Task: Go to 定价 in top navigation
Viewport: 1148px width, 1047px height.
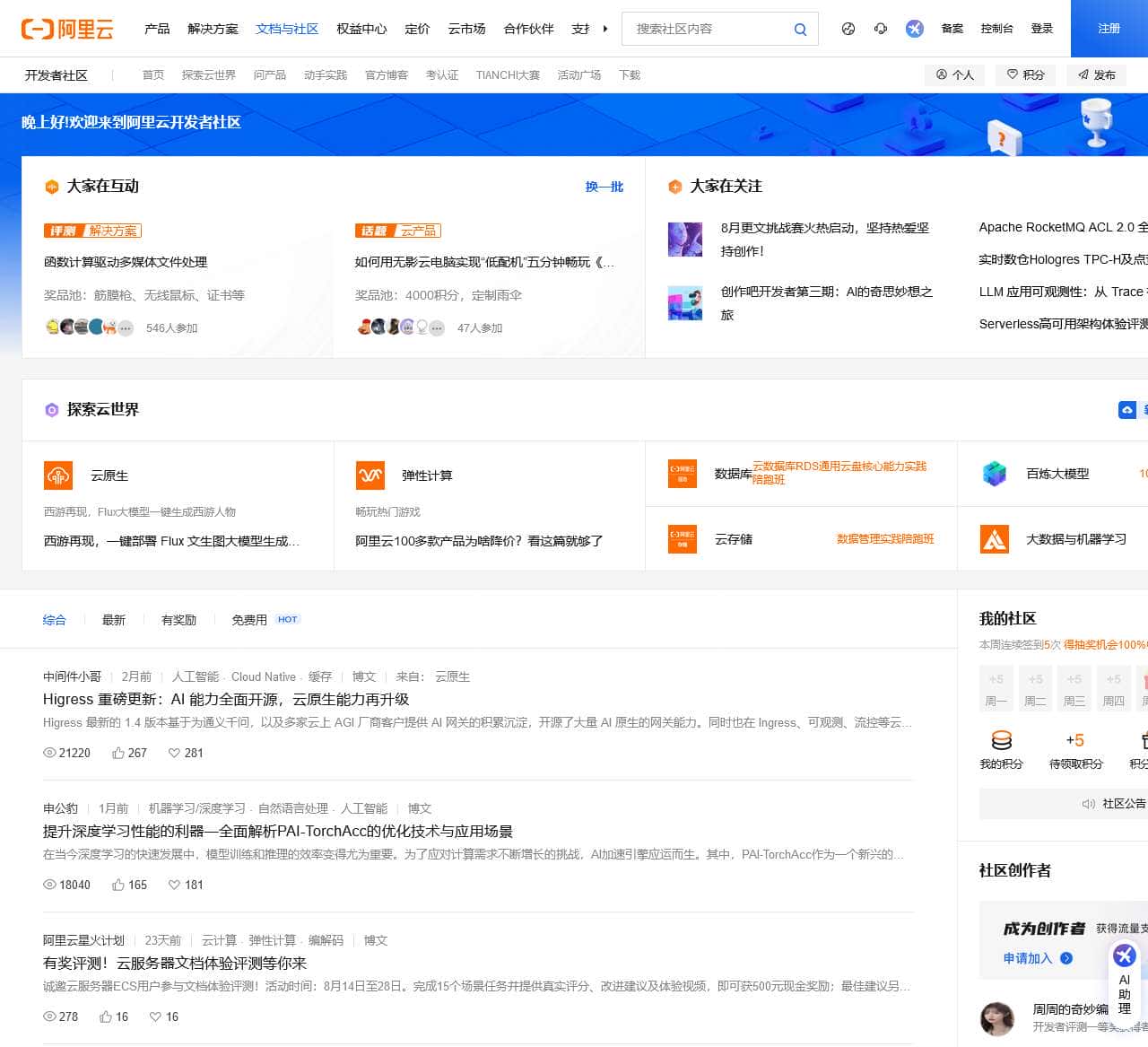Action: [417, 29]
